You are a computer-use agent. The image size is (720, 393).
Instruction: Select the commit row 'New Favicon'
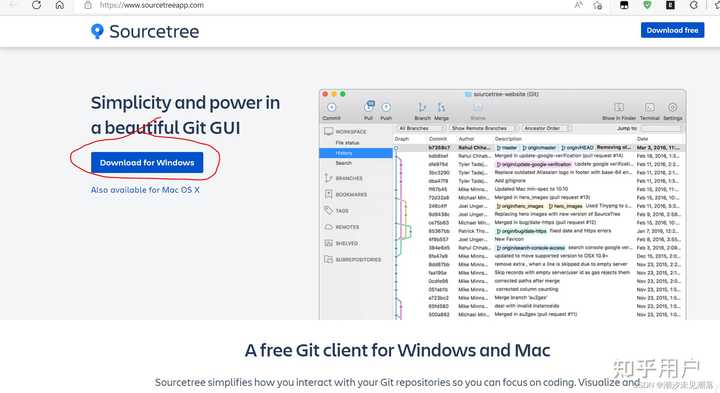click(540, 239)
